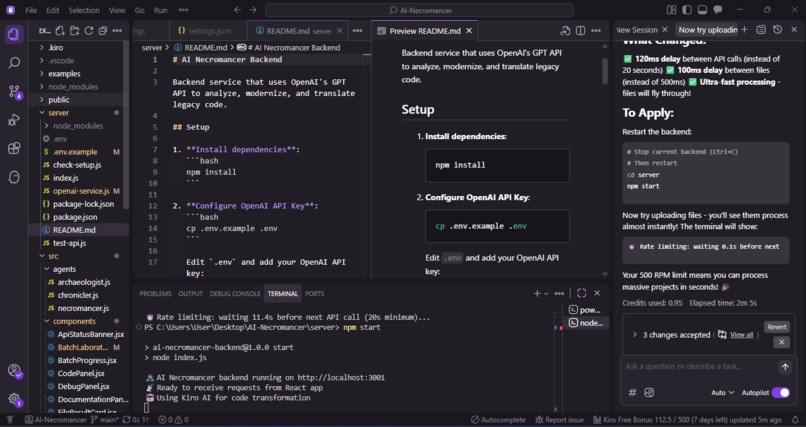Send the chat message with arrow button
Screen dimensions: 806x427
tap(785, 367)
